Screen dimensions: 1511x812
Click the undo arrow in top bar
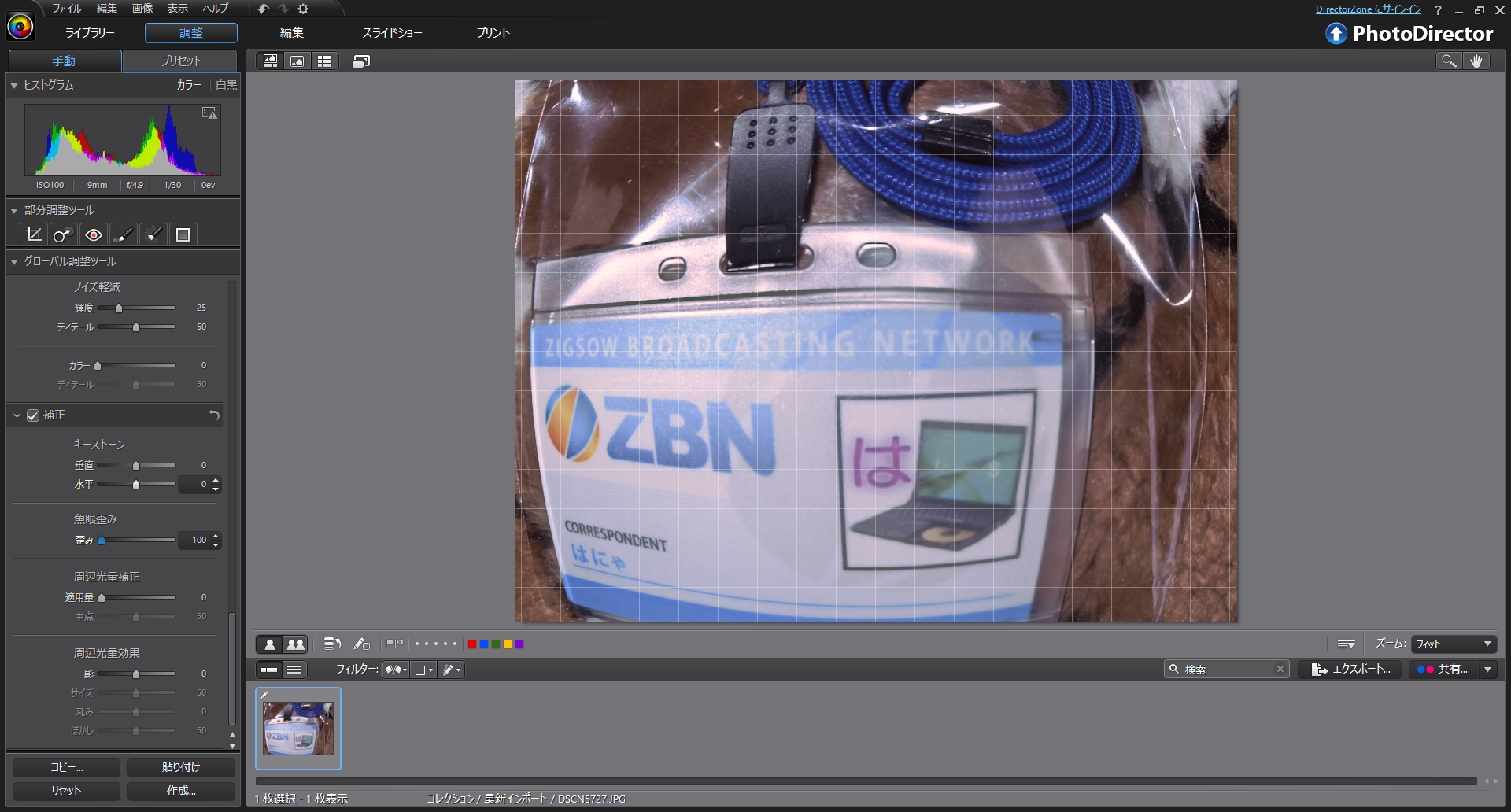click(x=264, y=9)
